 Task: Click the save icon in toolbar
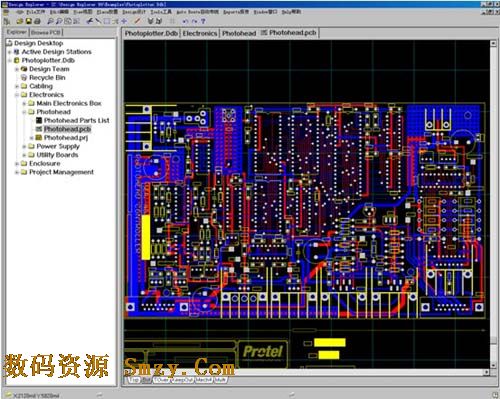point(28,21)
